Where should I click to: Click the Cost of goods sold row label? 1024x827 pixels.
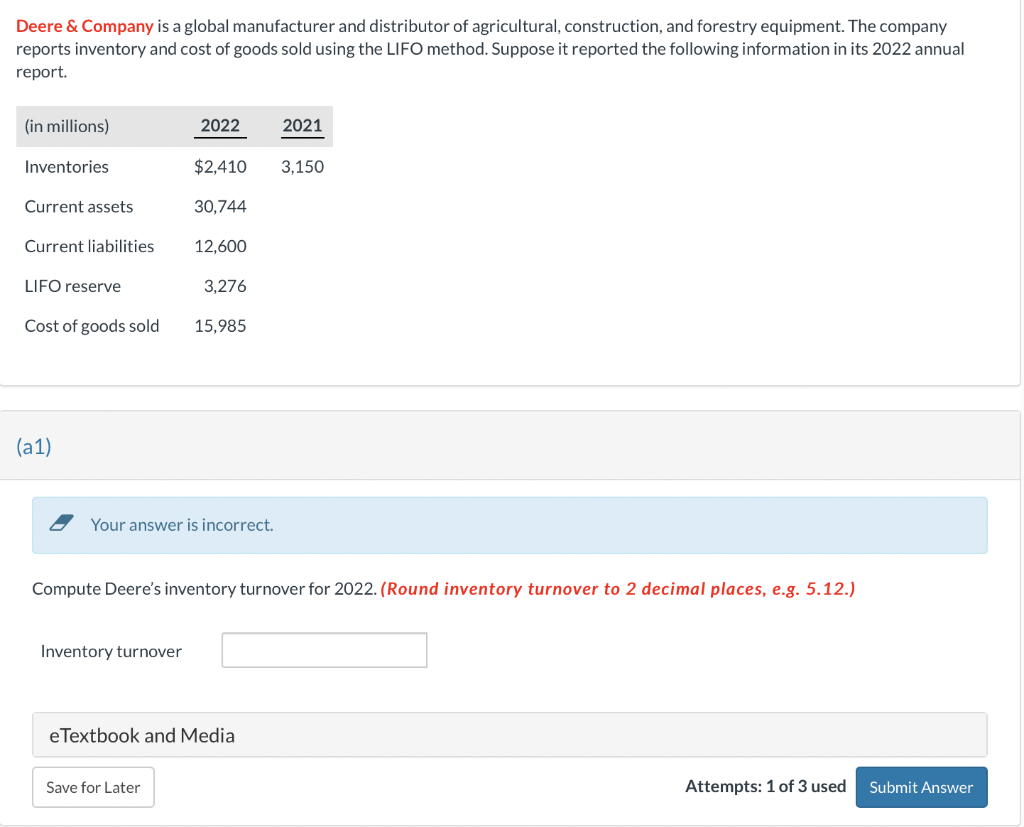[92, 326]
